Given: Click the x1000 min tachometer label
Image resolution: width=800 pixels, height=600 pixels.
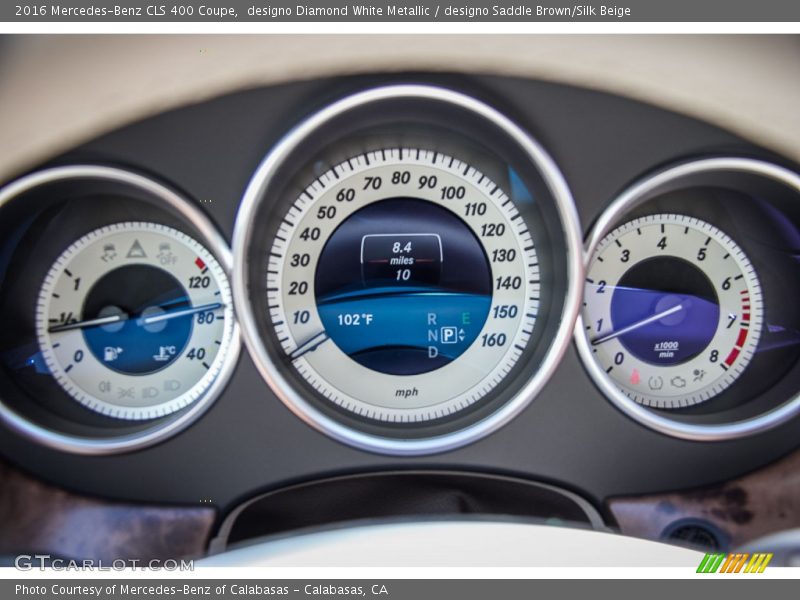Looking at the screenshot, I should pyautogui.click(x=666, y=349).
